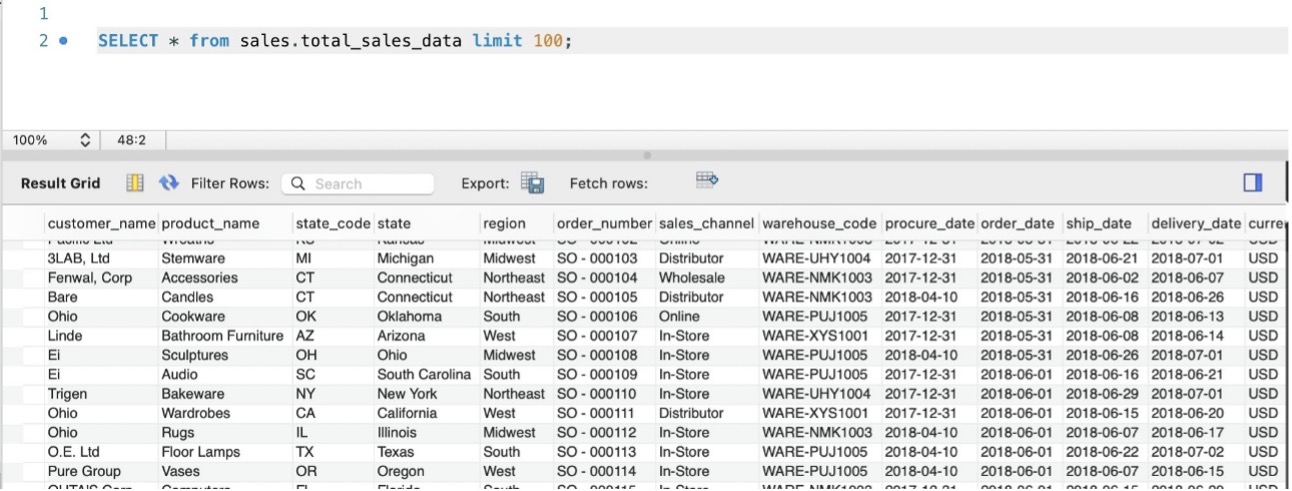Sort by customer_name column header
The image size is (1292, 491).
(101, 223)
